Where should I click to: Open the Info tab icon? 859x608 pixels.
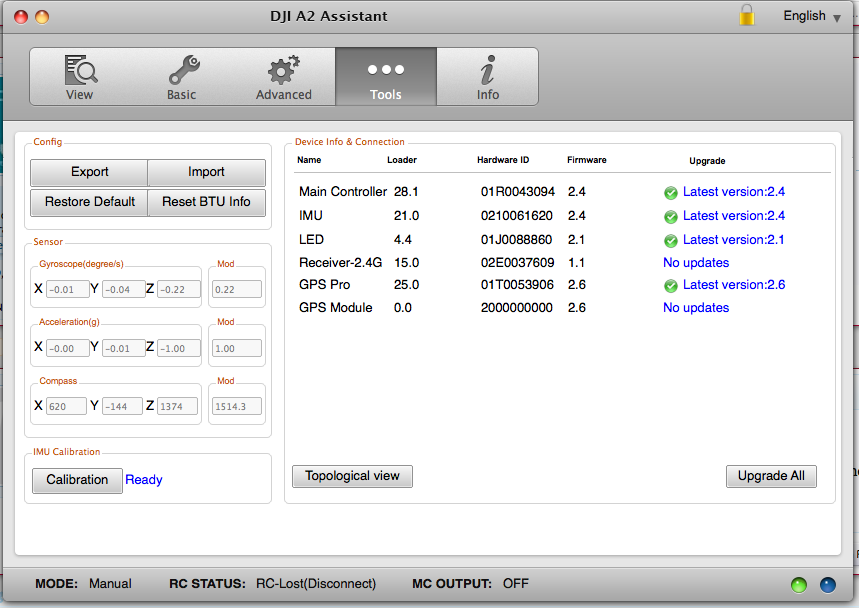(488, 70)
